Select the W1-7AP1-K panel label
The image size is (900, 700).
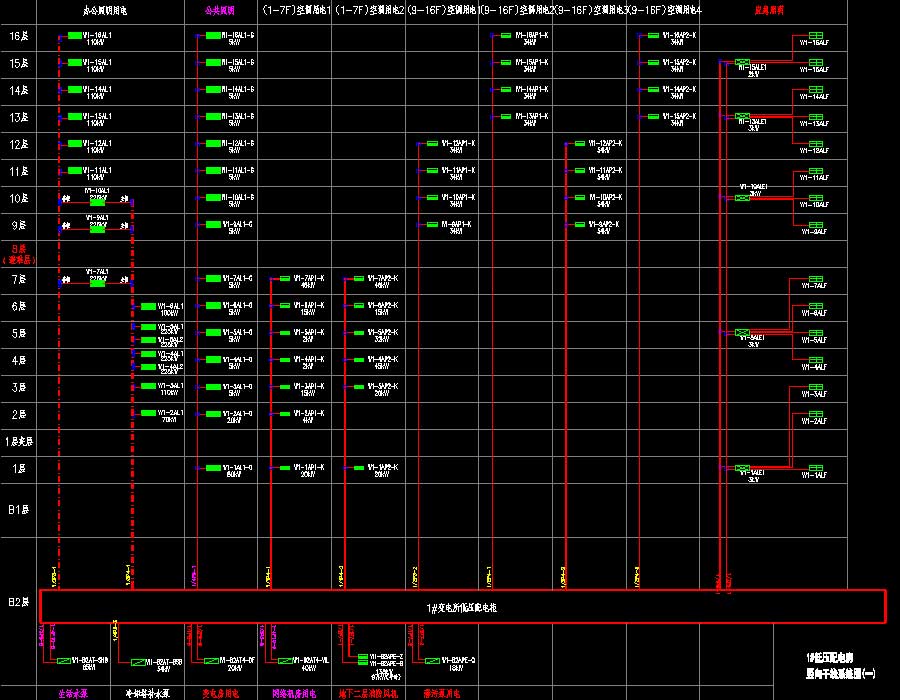tap(309, 281)
